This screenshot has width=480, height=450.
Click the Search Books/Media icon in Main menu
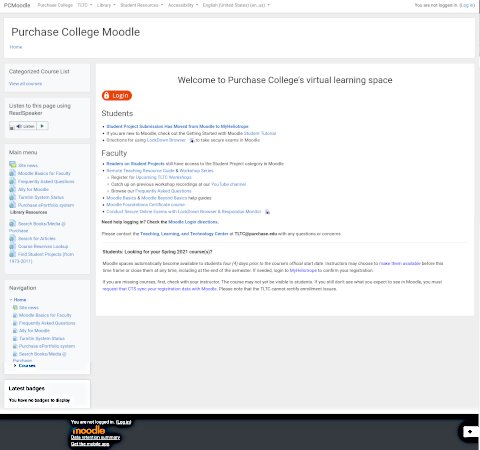[12, 223]
